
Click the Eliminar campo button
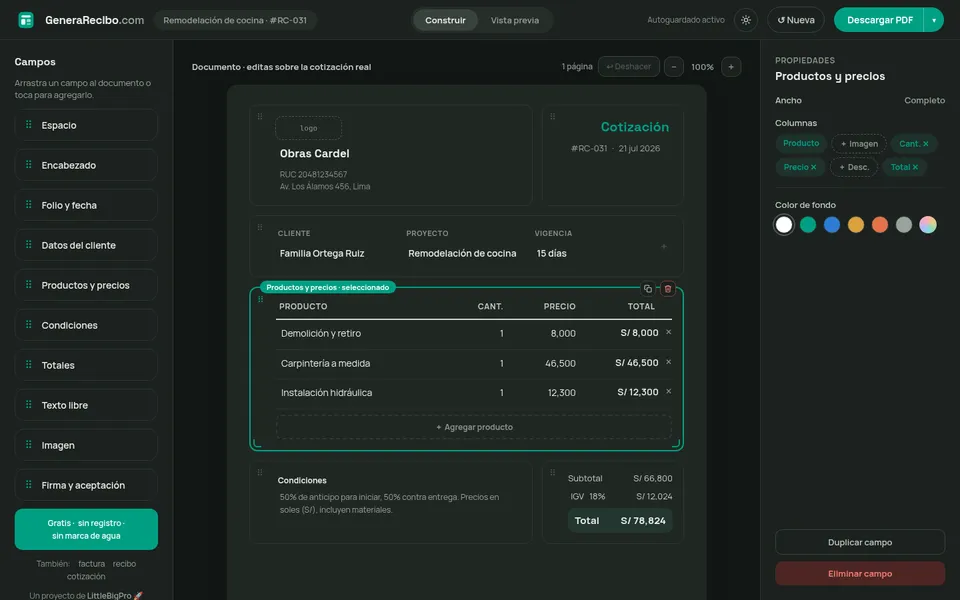tap(860, 574)
